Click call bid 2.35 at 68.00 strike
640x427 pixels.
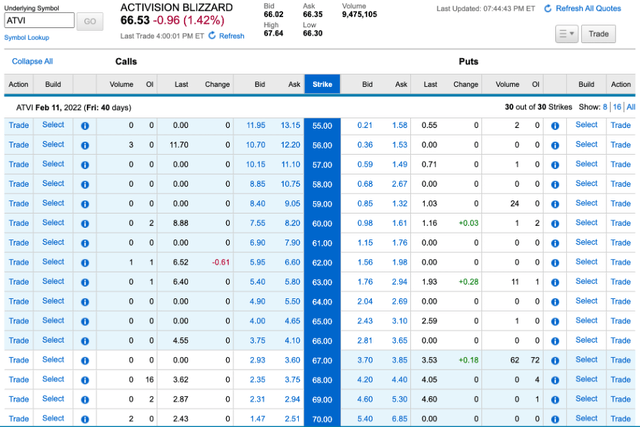pos(258,380)
